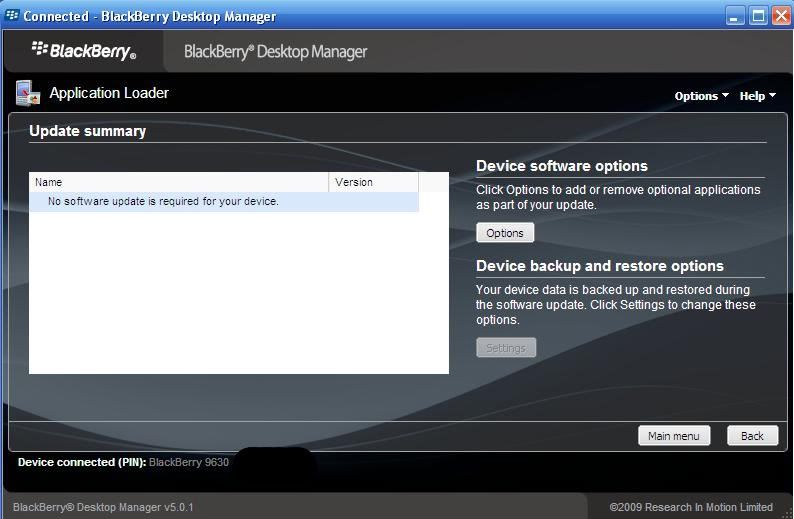Click the Application Loader icon
Screen dimensions: 794x519
coord(27,93)
